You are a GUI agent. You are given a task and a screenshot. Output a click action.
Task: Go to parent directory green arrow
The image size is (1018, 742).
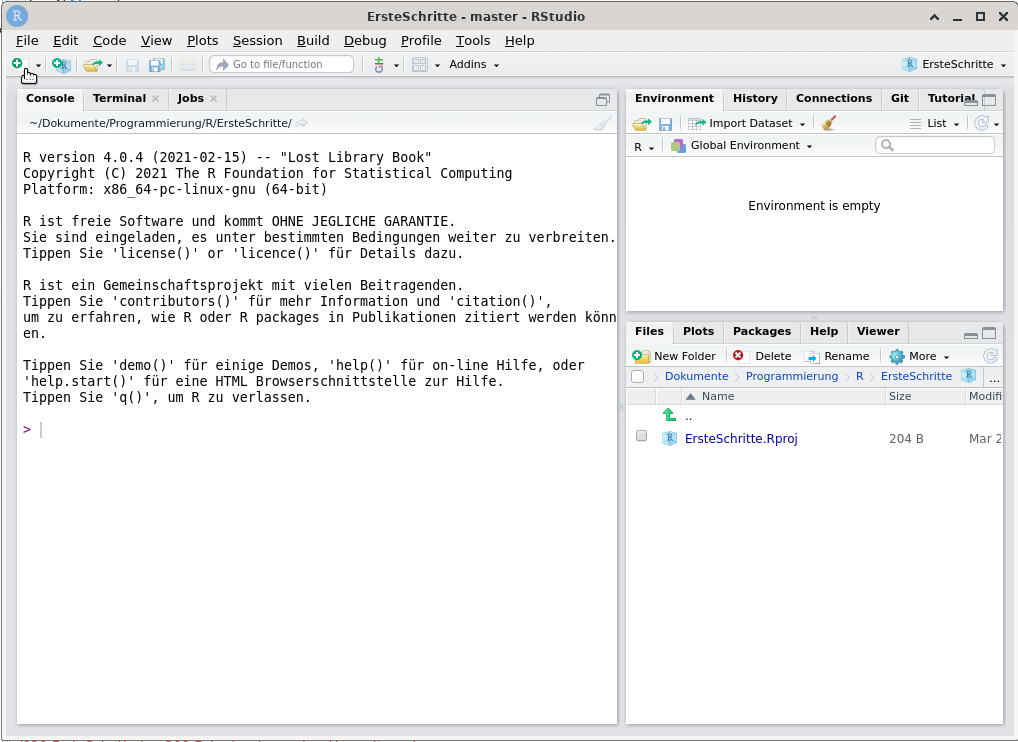click(x=669, y=415)
